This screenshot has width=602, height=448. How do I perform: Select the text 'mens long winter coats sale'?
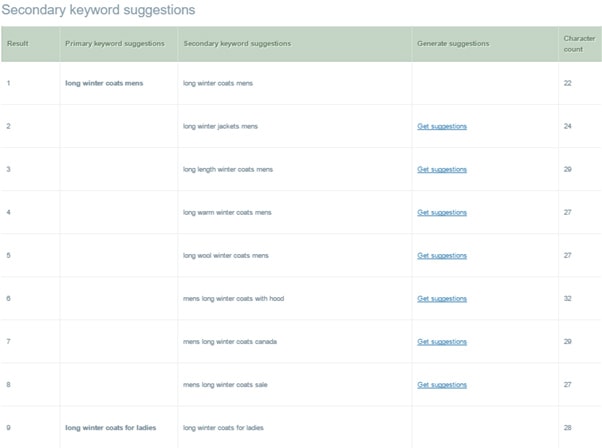tap(225, 385)
